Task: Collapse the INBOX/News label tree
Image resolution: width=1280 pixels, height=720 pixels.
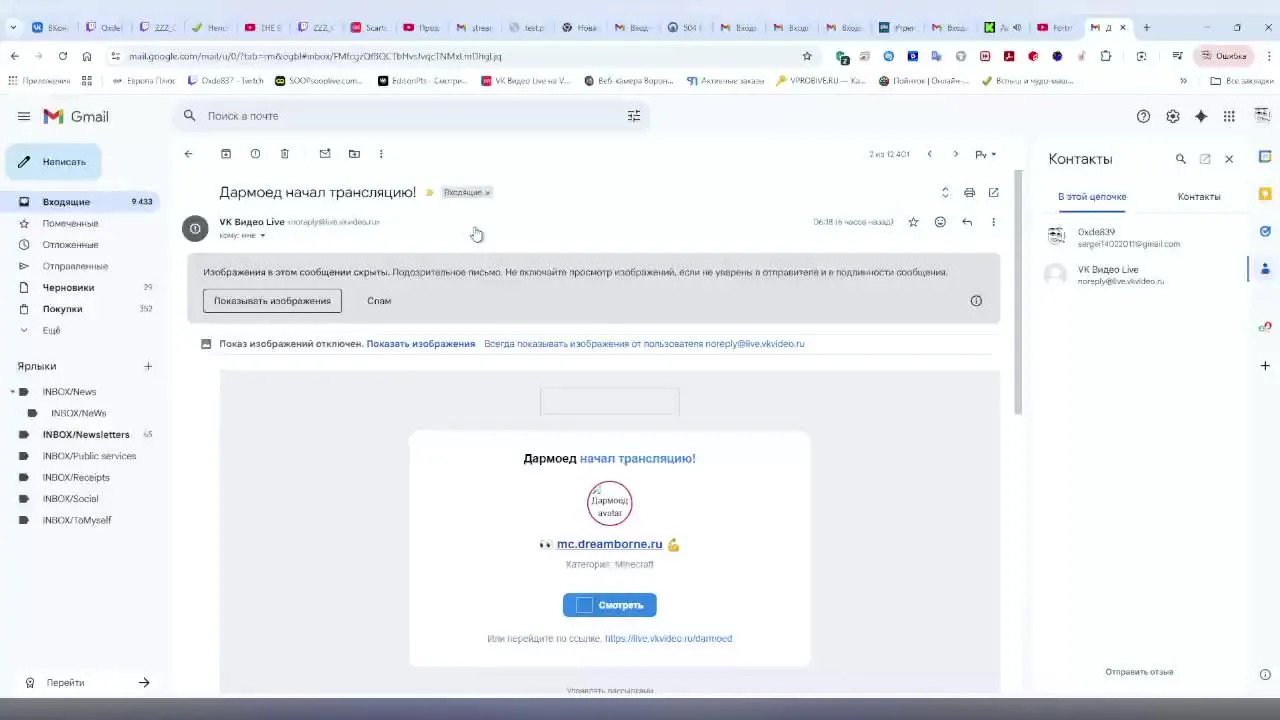Action: pyautogui.click(x=12, y=392)
